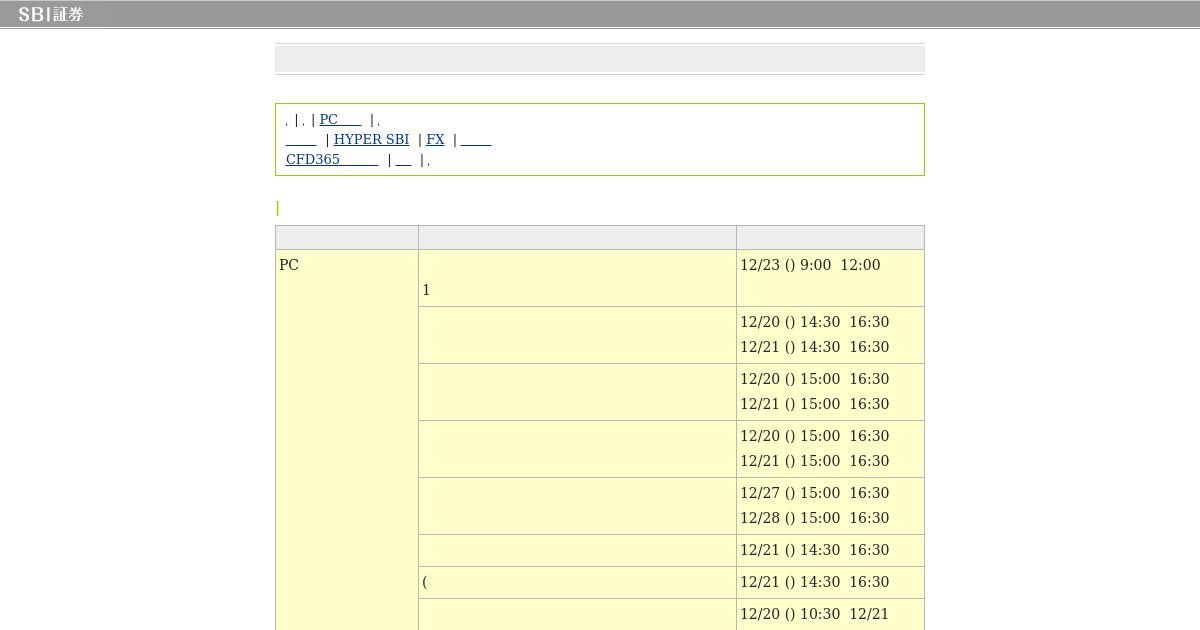Open the CFD365 link

click(332, 159)
